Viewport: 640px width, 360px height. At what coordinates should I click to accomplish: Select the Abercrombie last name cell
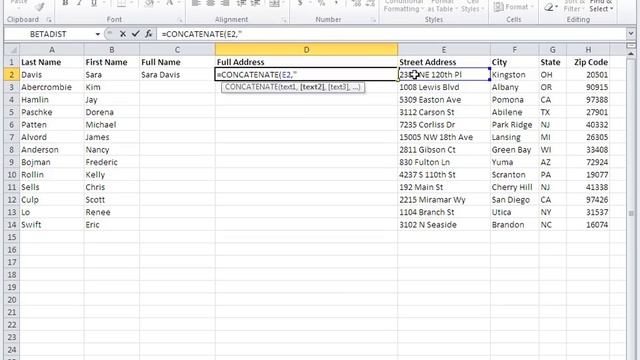52,87
